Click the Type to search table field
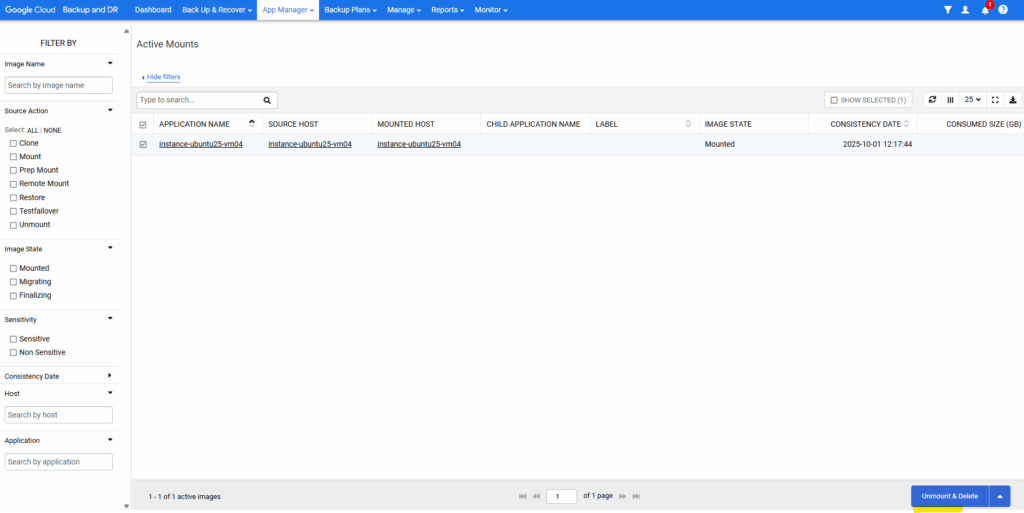 click(x=197, y=101)
